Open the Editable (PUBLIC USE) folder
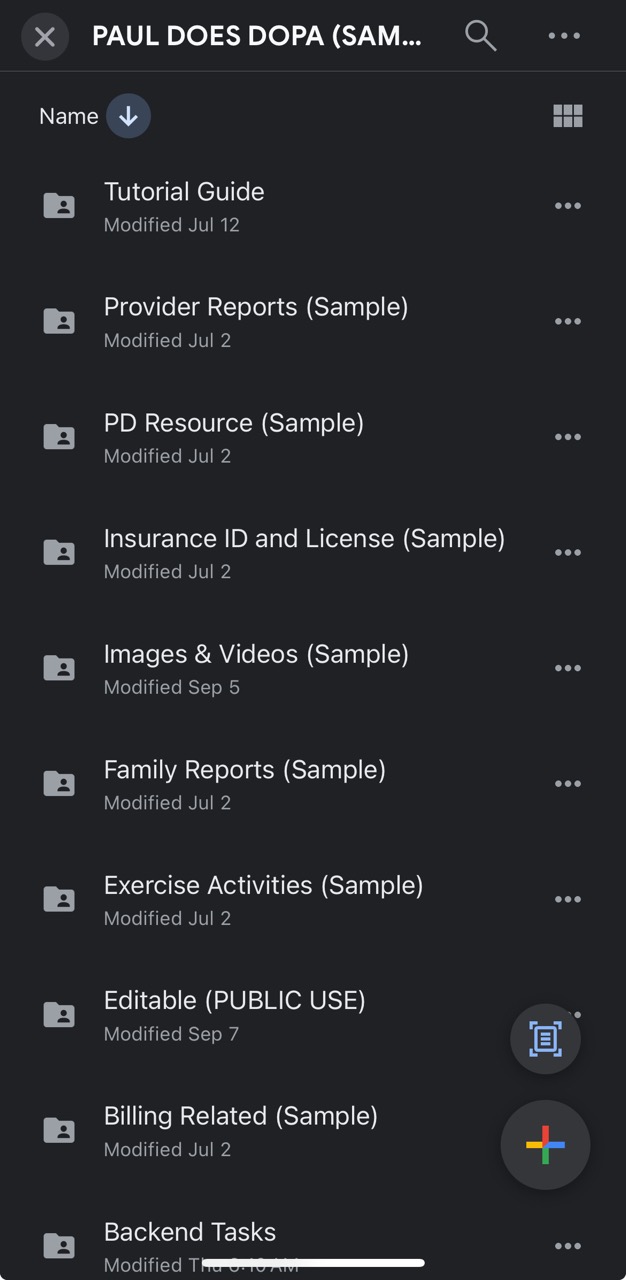This screenshot has width=626, height=1280. click(234, 1000)
